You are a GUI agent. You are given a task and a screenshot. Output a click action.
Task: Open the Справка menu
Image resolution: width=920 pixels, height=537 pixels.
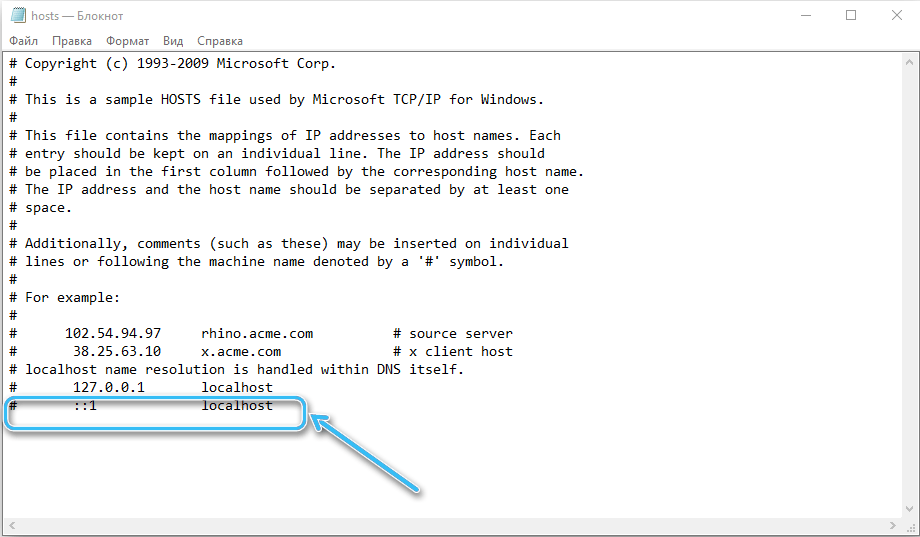tap(220, 41)
